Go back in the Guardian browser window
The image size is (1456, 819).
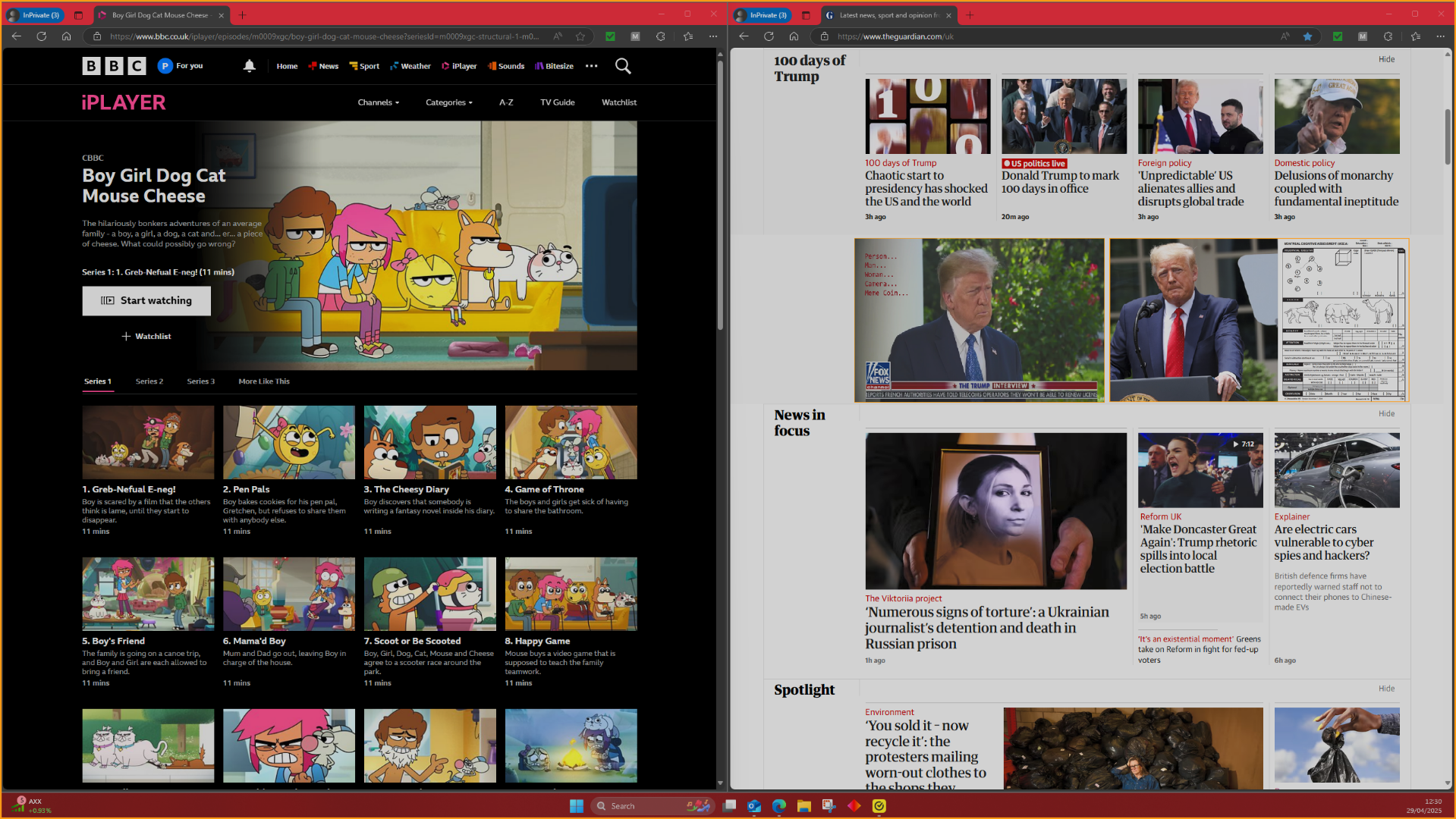coord(744,36)
